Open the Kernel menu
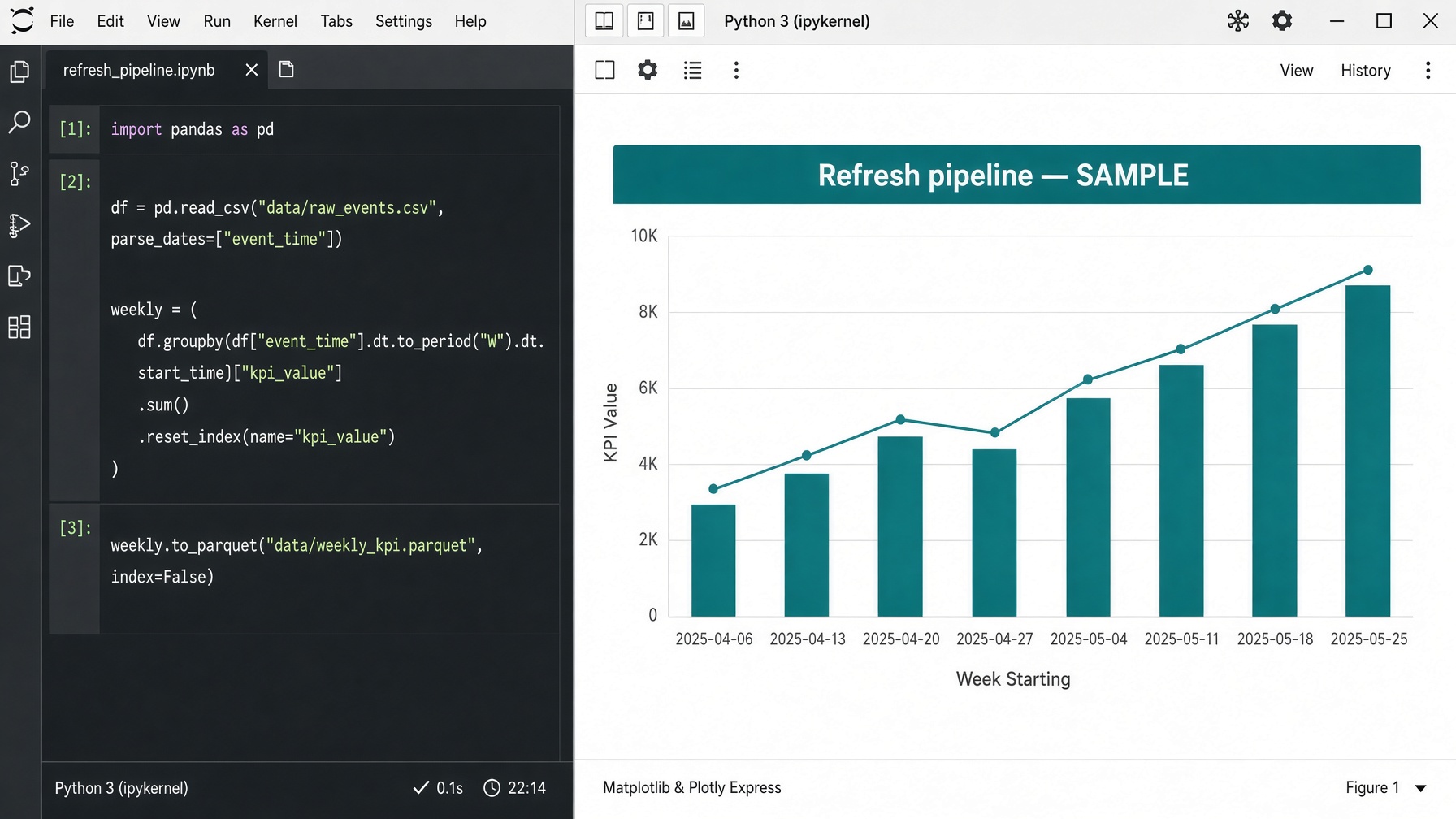This screenshot has width=1456, height=819. [275, 21]
